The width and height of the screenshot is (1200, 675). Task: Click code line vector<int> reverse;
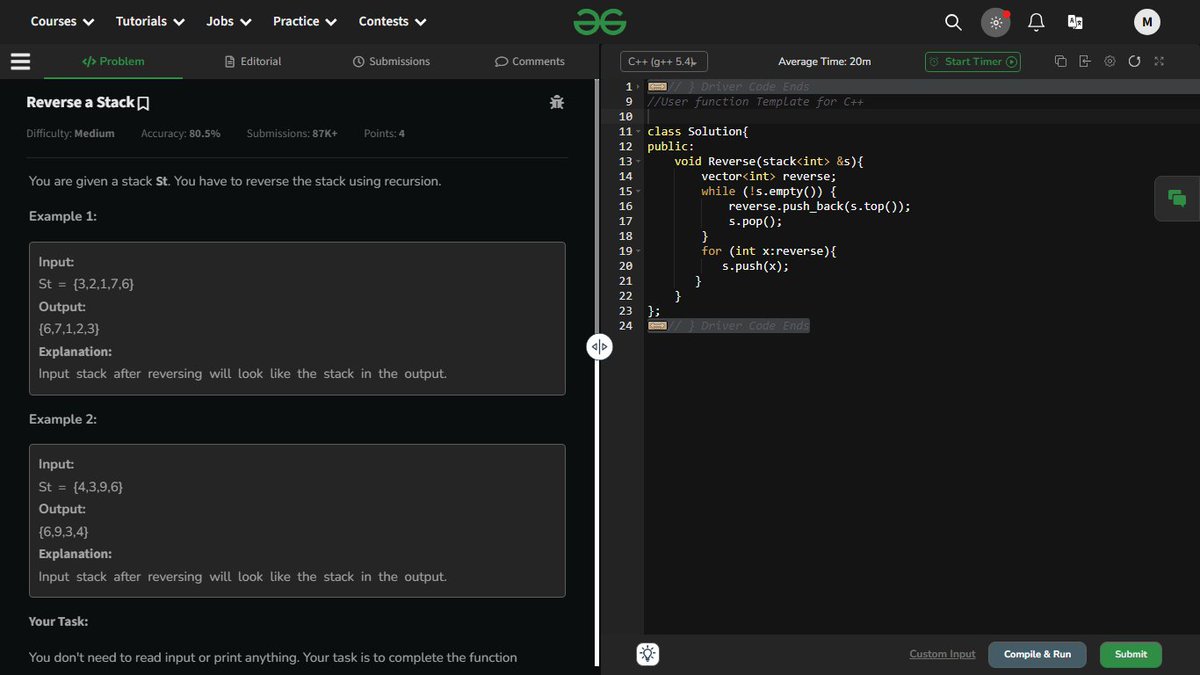click(x=768, y=177)
